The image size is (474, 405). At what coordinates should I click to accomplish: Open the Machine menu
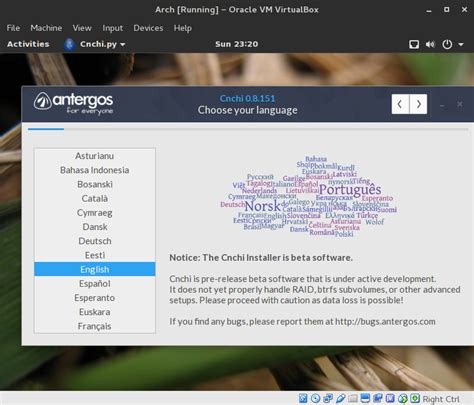(x=46, y=28)
